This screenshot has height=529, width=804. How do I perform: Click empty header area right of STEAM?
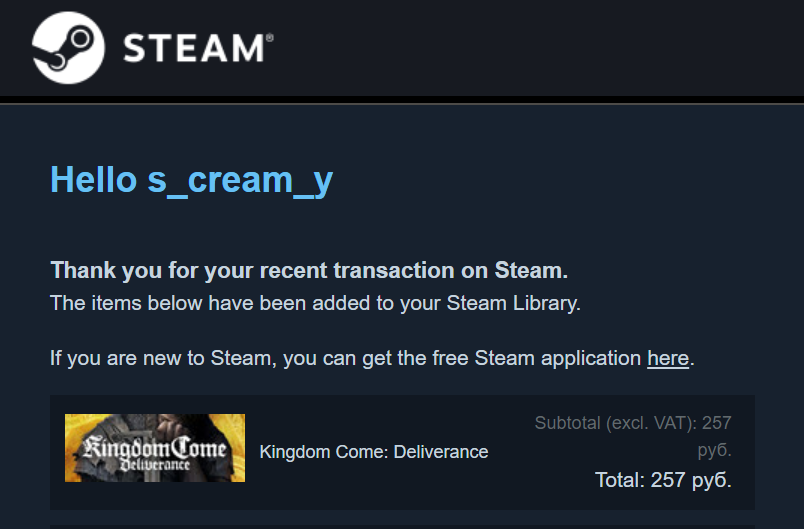coord(540,48)
